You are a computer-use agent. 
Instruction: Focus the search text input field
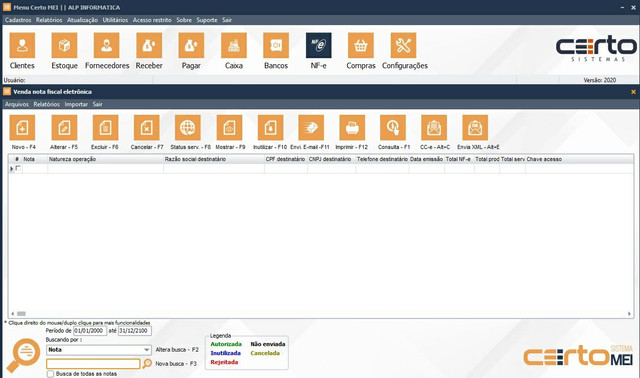pos(93,364)
